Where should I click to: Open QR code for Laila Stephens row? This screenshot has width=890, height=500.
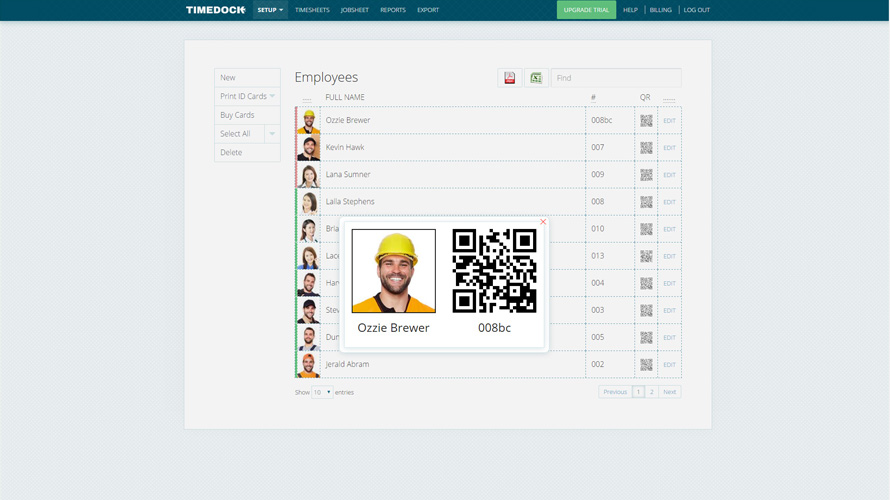[646, 202]
